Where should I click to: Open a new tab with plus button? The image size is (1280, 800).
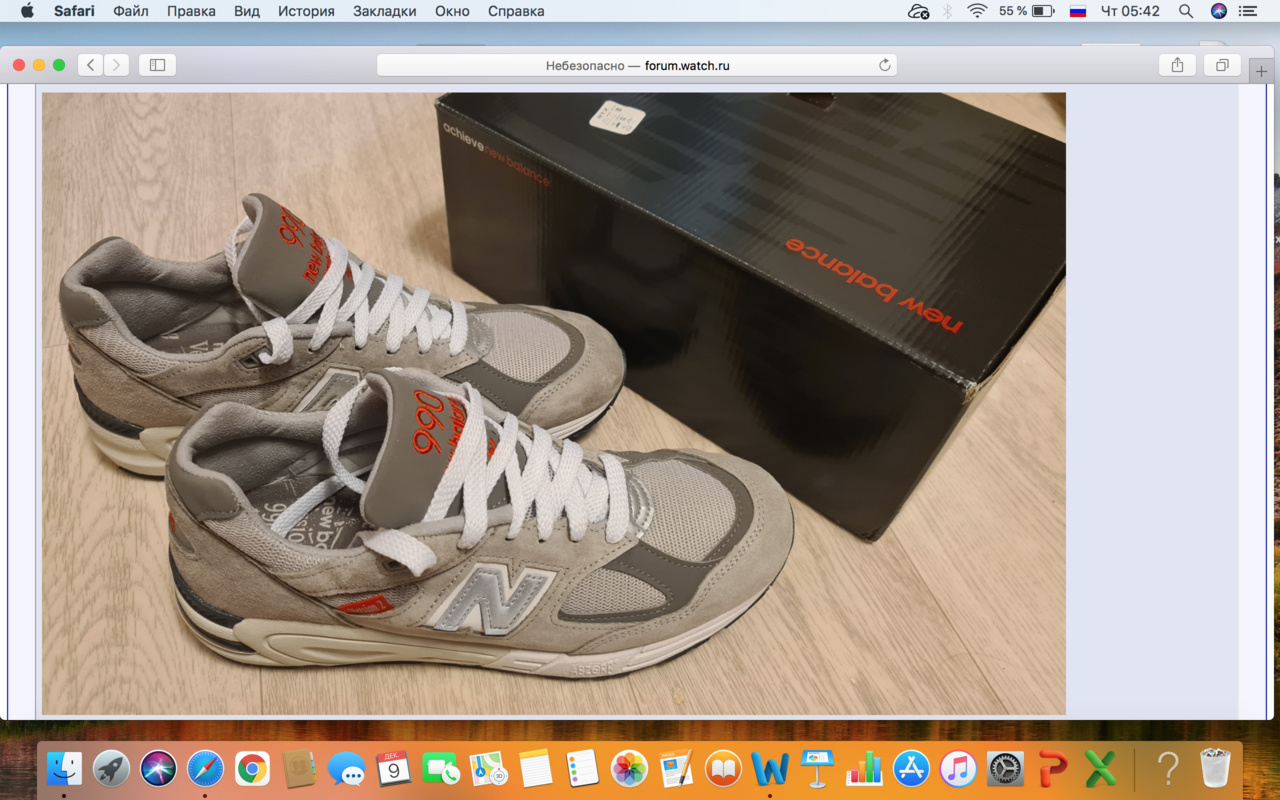(1261, 71)
